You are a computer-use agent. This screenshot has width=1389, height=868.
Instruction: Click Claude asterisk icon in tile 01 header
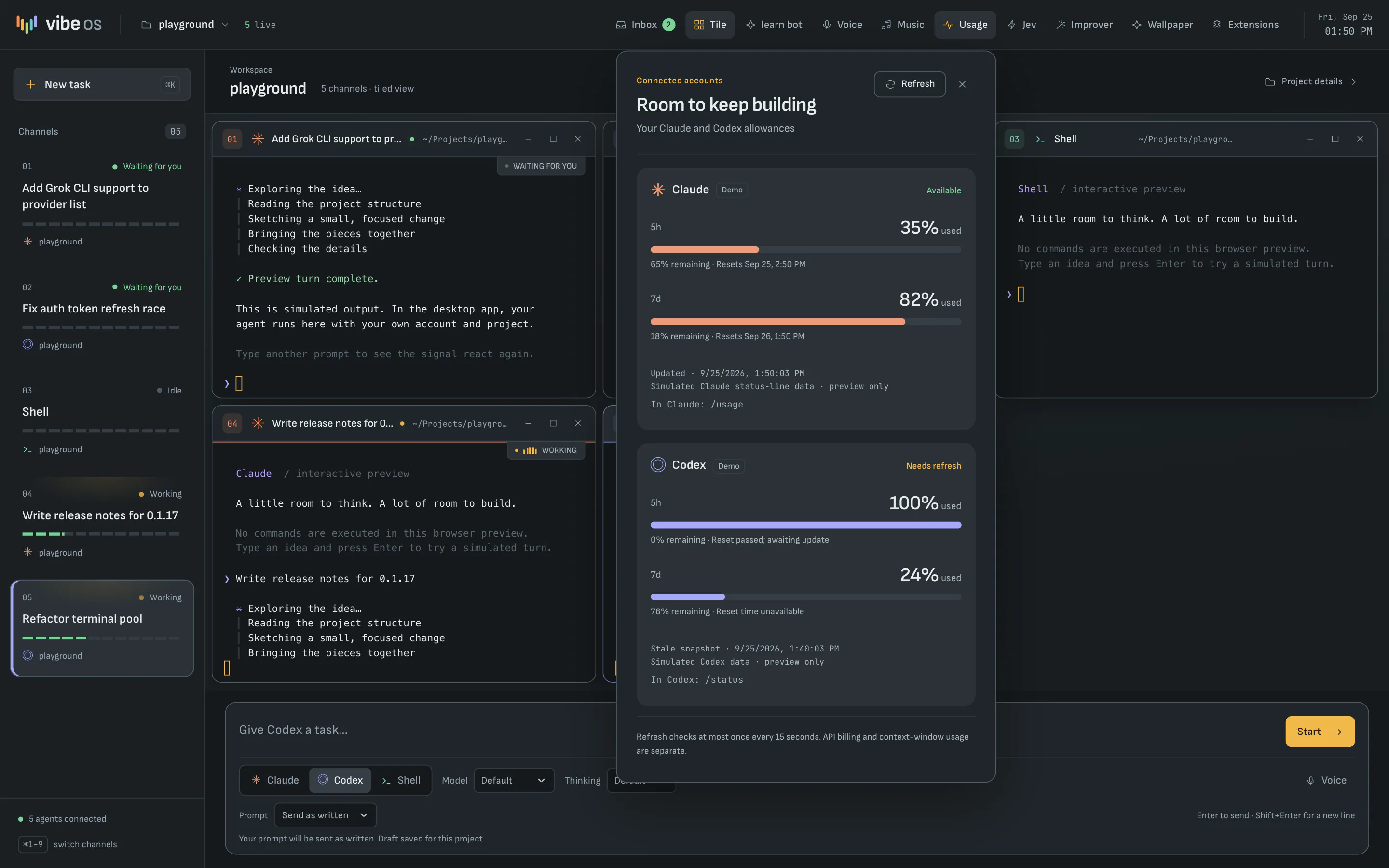coord(258,139)
